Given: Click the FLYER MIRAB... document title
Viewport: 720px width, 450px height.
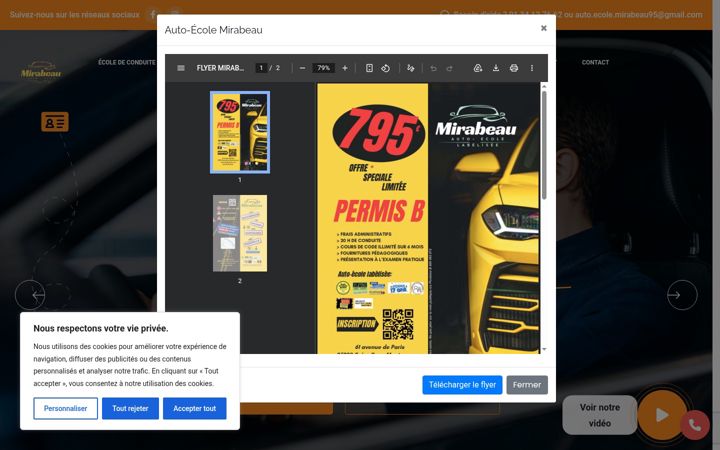Looking at the screenshot, I should point(220,68).
